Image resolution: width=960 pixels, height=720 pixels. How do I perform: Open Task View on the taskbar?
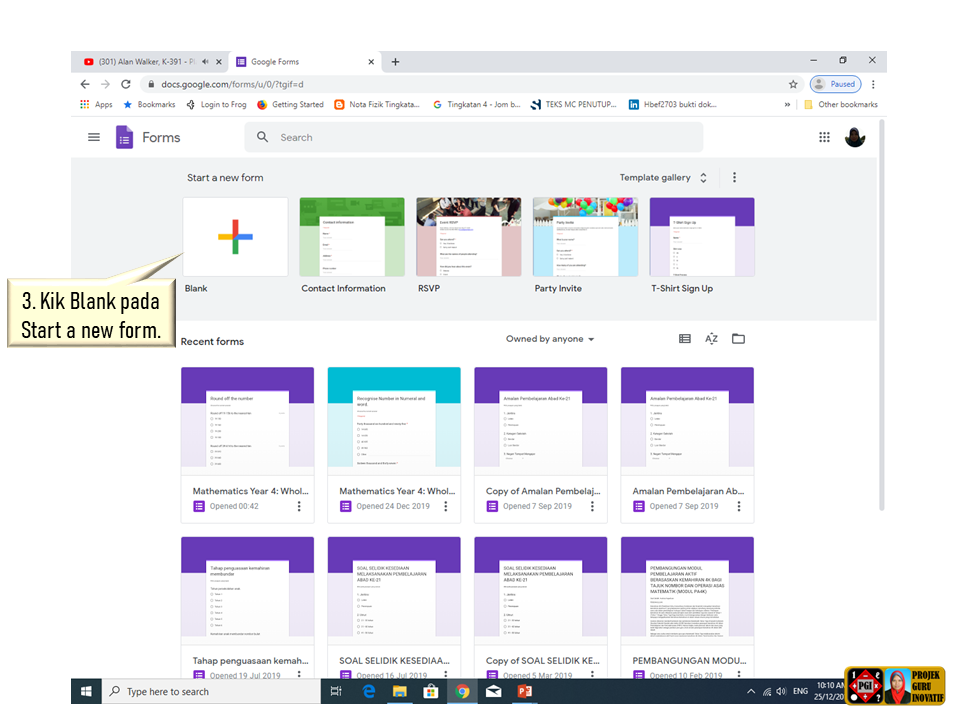coord(336,691)
